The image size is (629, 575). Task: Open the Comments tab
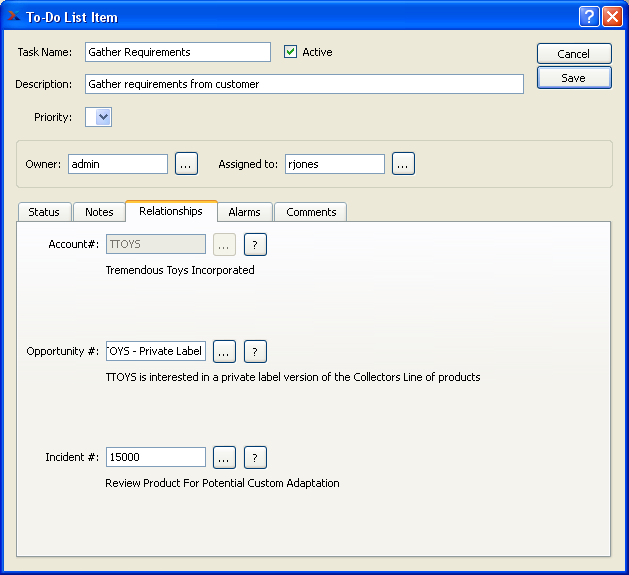click(x=311, y=212)
